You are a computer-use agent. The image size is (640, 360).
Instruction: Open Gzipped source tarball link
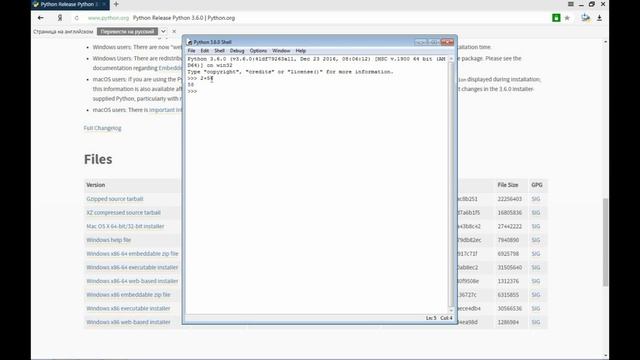115,199
